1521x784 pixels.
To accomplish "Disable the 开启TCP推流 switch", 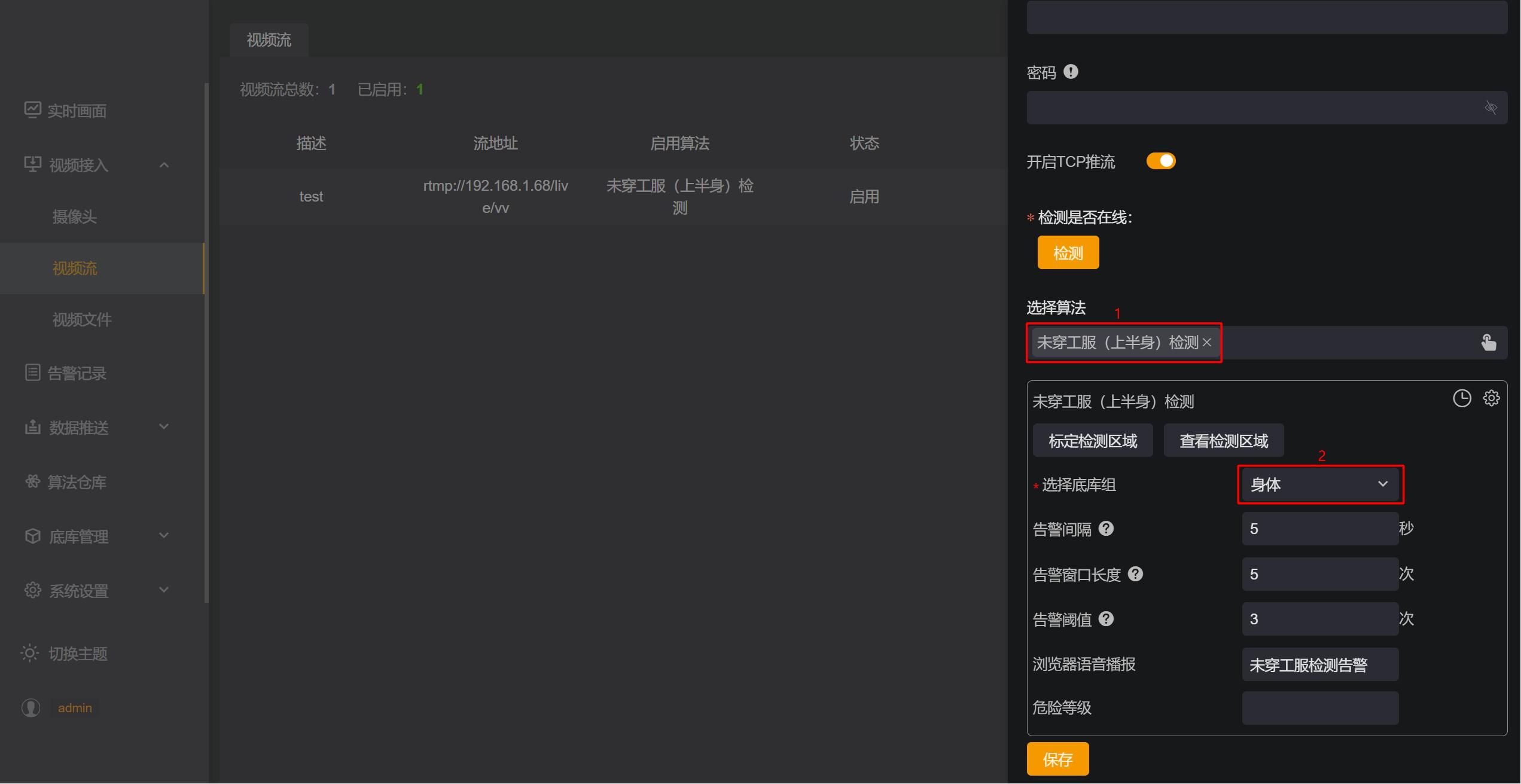I will click(1160, 161).
